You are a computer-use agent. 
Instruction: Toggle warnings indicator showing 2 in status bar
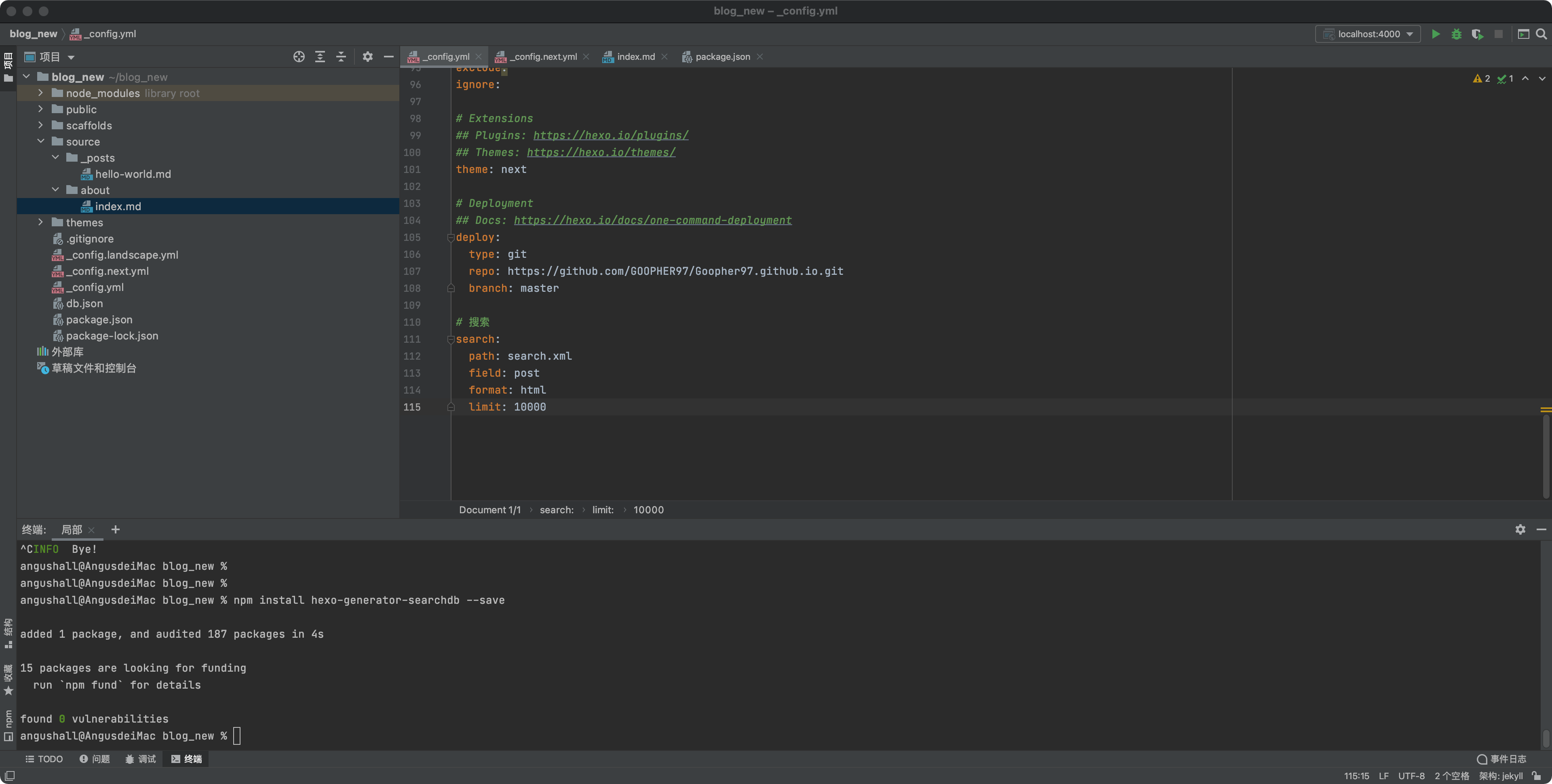click(x=1481, y=78)
